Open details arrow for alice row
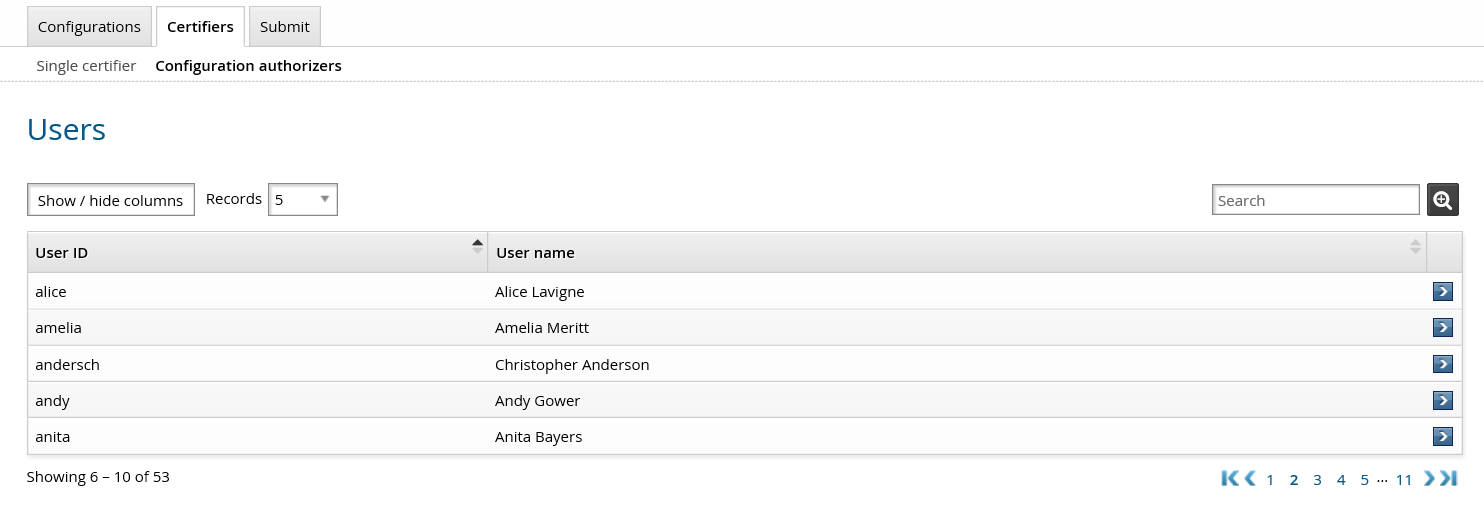 point(1442,291)
